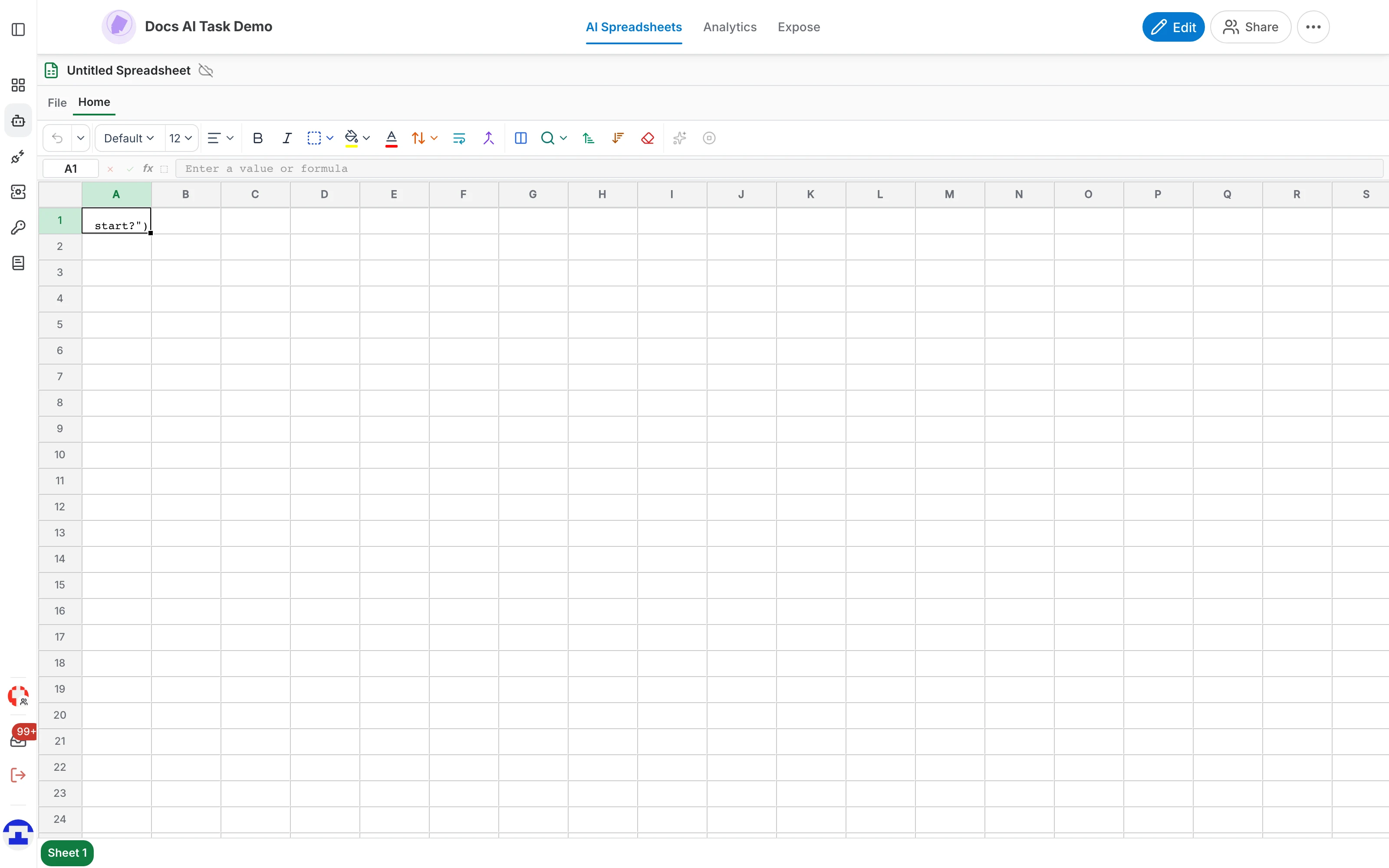Image resolution: width=1389 pixels, height=868 pixels.
Task: Select row header 20
Action: coord(60,715)
